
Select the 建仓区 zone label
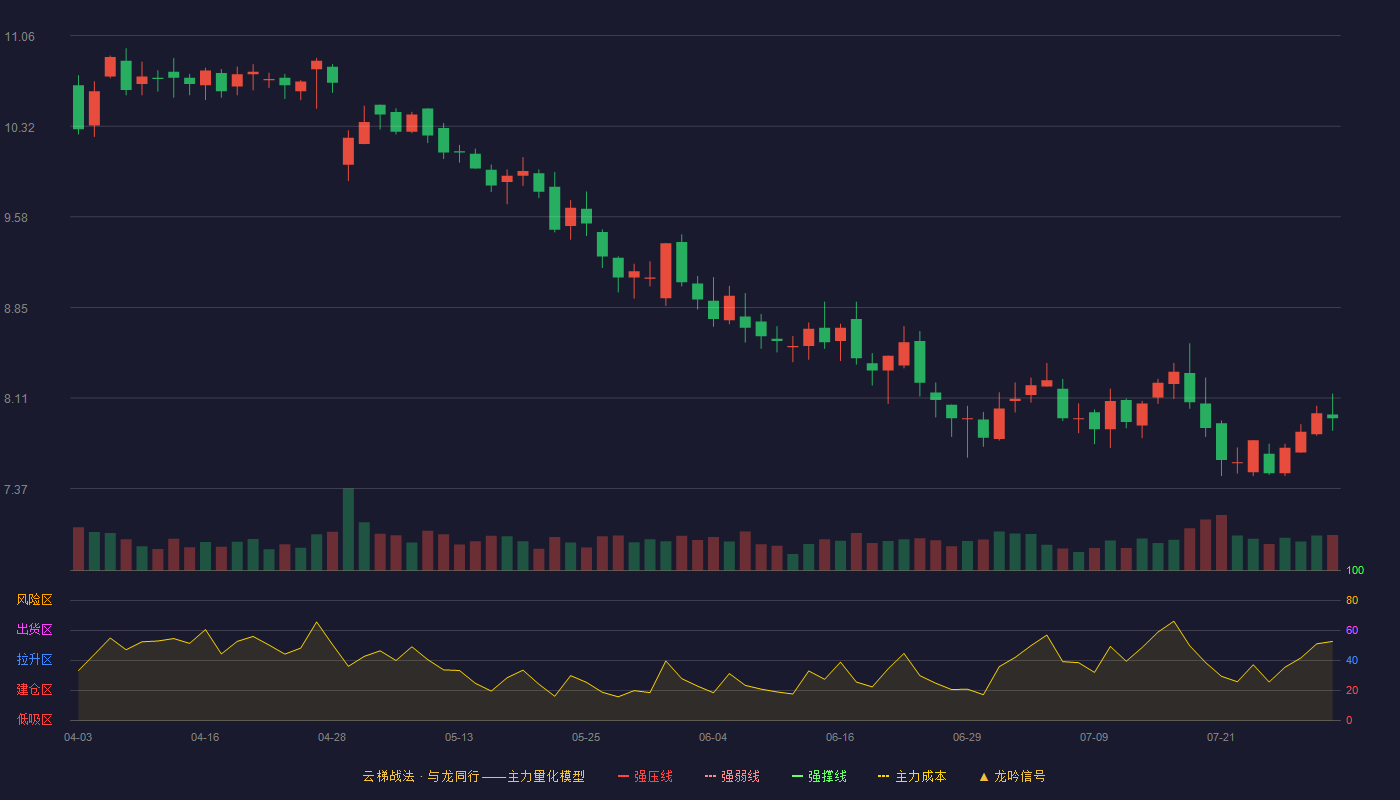click(x=34, y=690)
